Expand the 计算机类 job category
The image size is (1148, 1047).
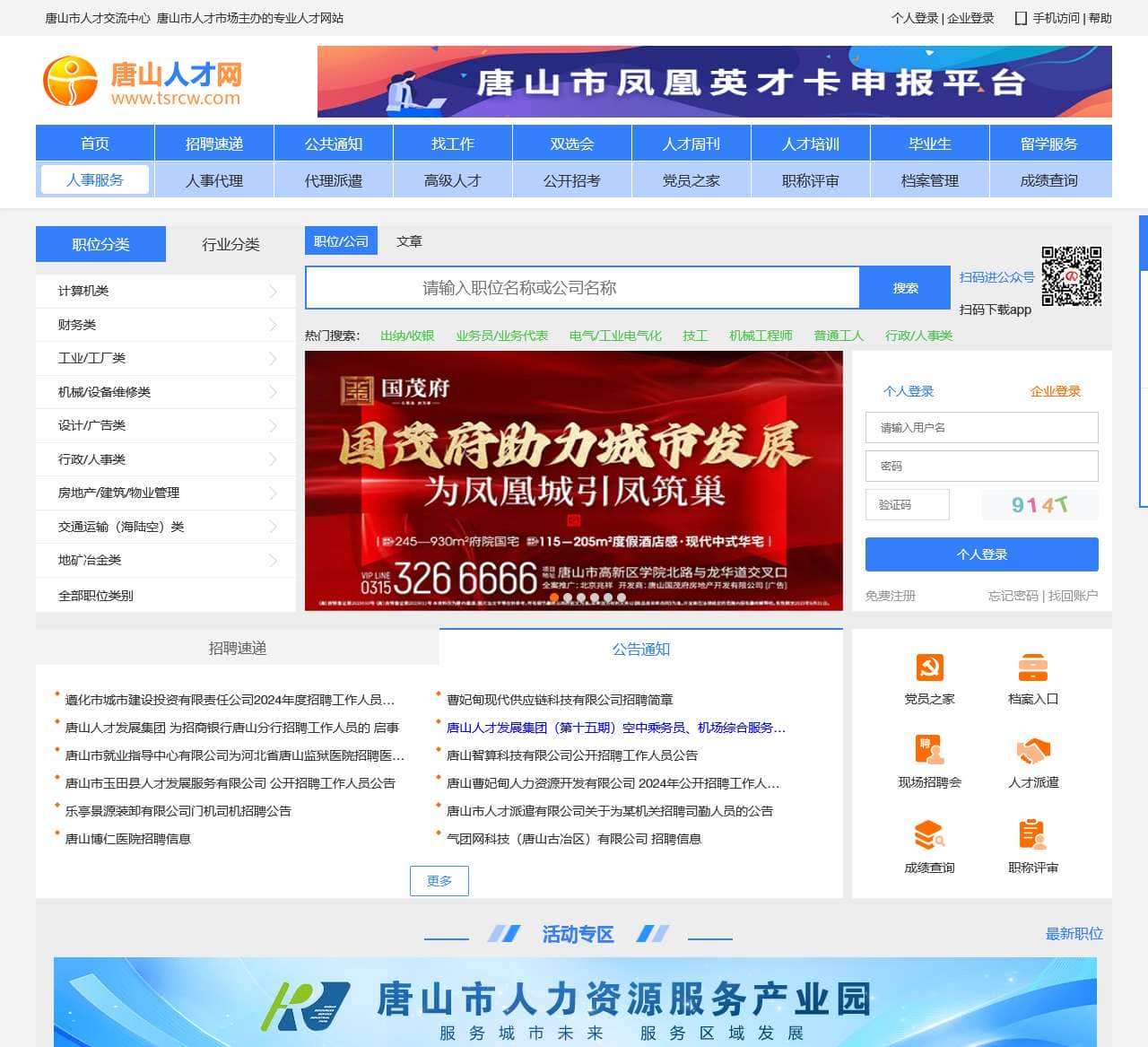click(166, 291)
